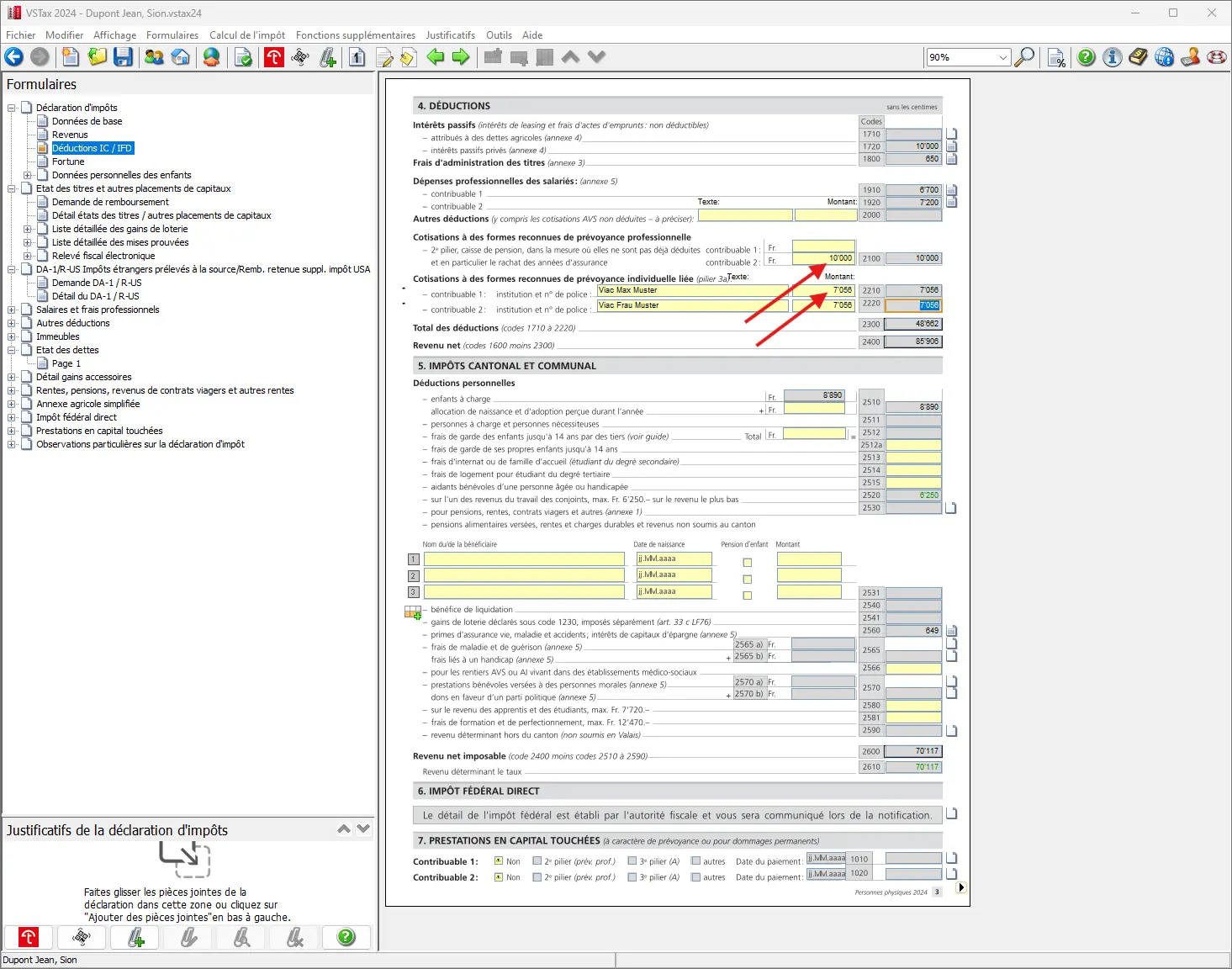Check the first Pension d'enfant checkbox

pos(747,563)
